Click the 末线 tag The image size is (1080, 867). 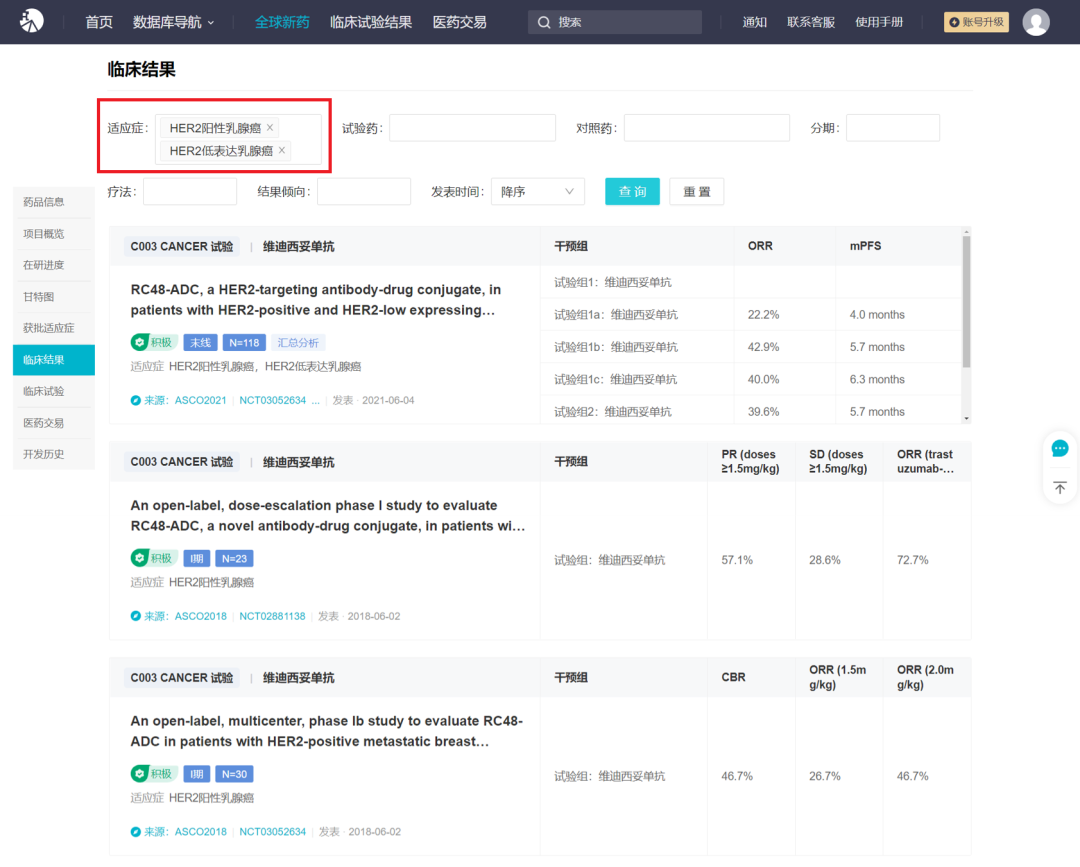pyautogui.click(x=200, y=342)
